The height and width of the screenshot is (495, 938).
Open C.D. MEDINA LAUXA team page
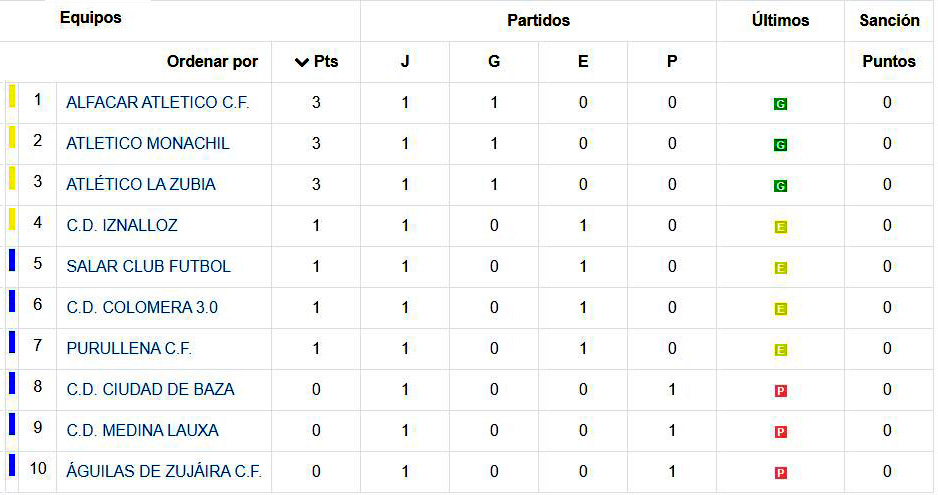(x=142, y=430)
